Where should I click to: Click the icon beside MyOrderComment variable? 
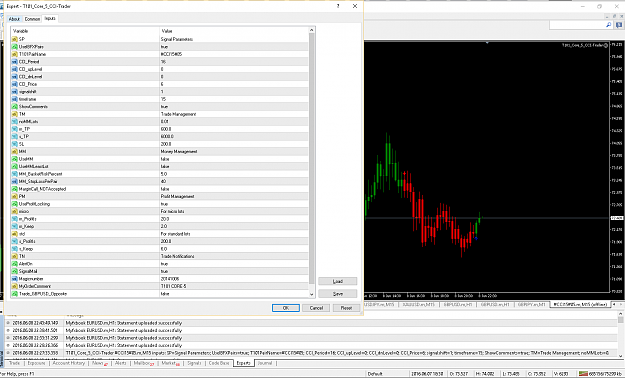(x=15, y=286)
